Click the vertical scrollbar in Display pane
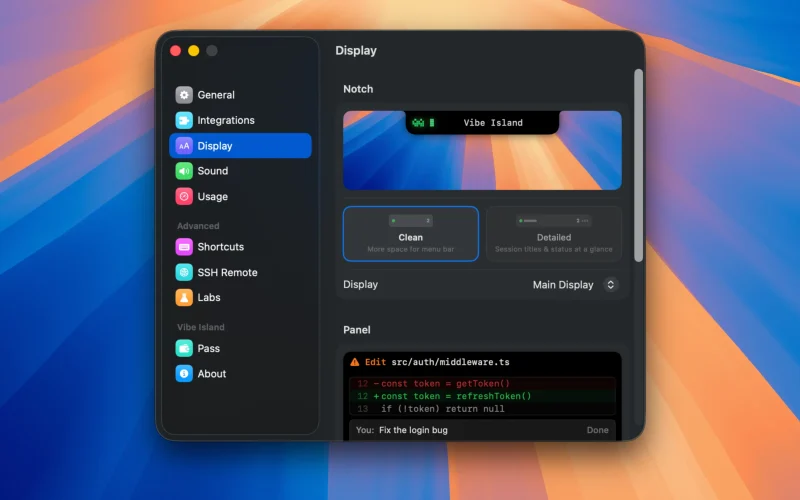This screenshot has height=500, width=800. point(638,165)
